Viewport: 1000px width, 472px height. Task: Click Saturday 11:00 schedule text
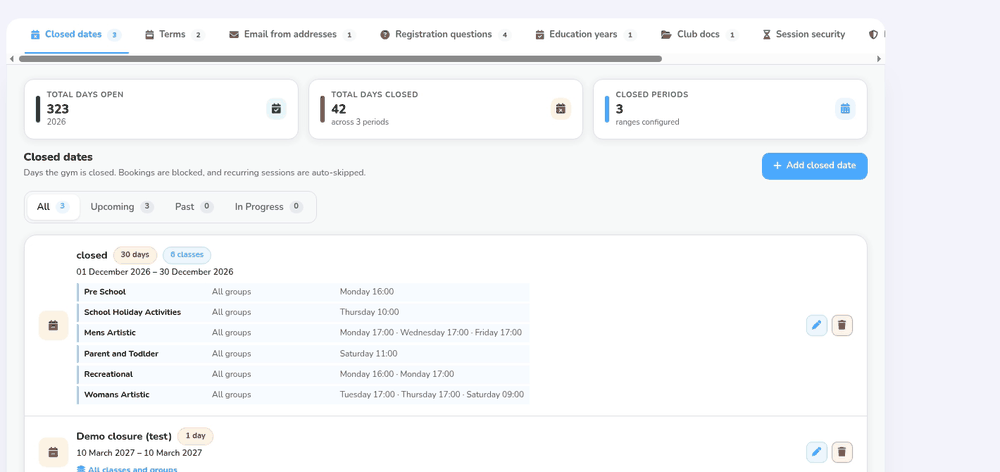pos(369,353)
